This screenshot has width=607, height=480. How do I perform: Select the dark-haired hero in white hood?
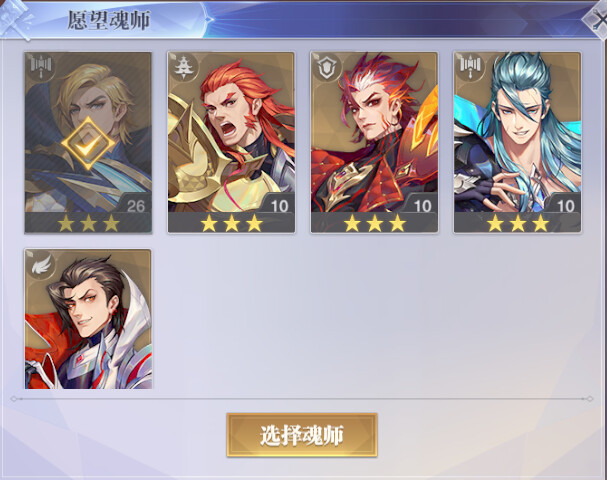(x=88, y=319)
